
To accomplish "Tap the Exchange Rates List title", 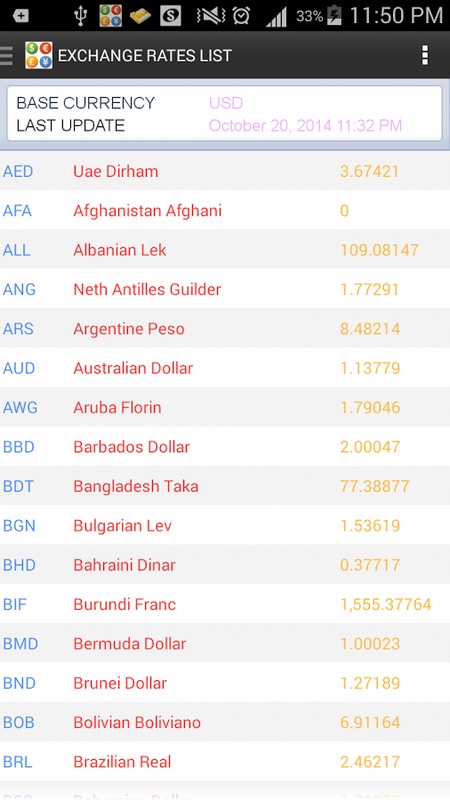I will 145,55.
